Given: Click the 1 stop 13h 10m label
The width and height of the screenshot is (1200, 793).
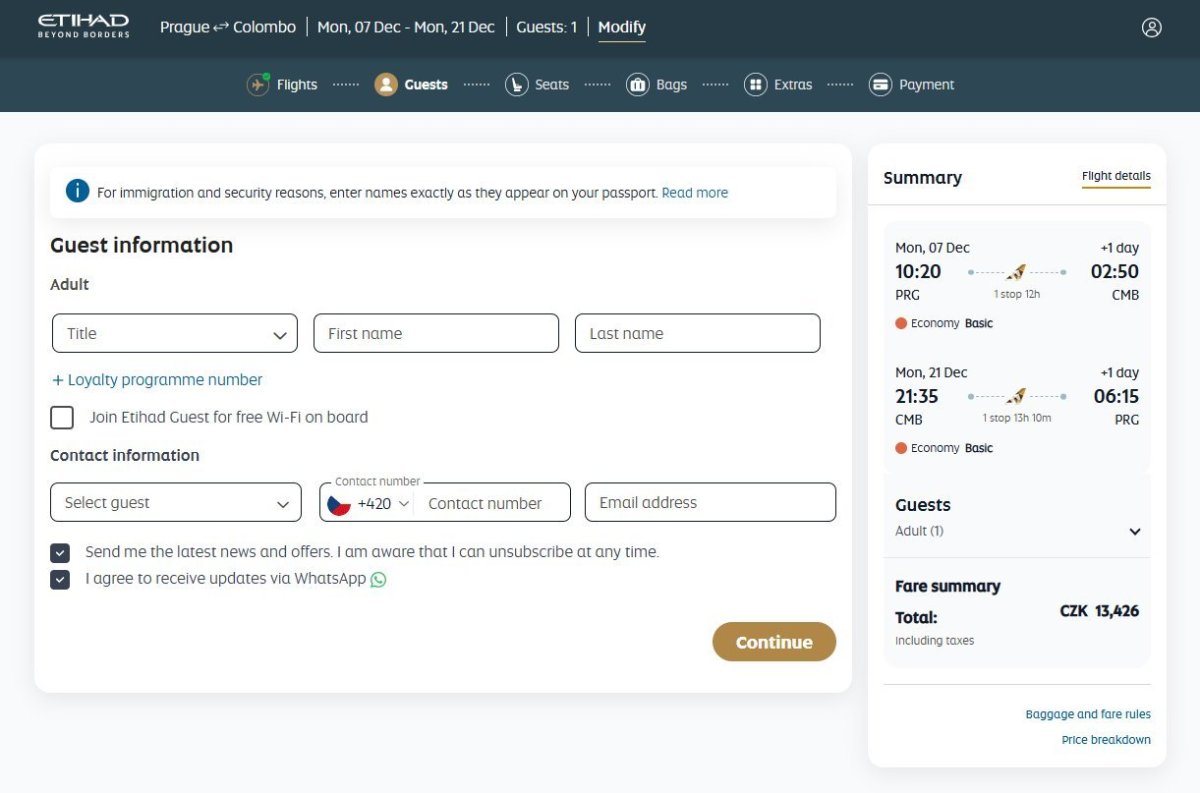Looking at the screenshot, I should tap(1016, 418).
